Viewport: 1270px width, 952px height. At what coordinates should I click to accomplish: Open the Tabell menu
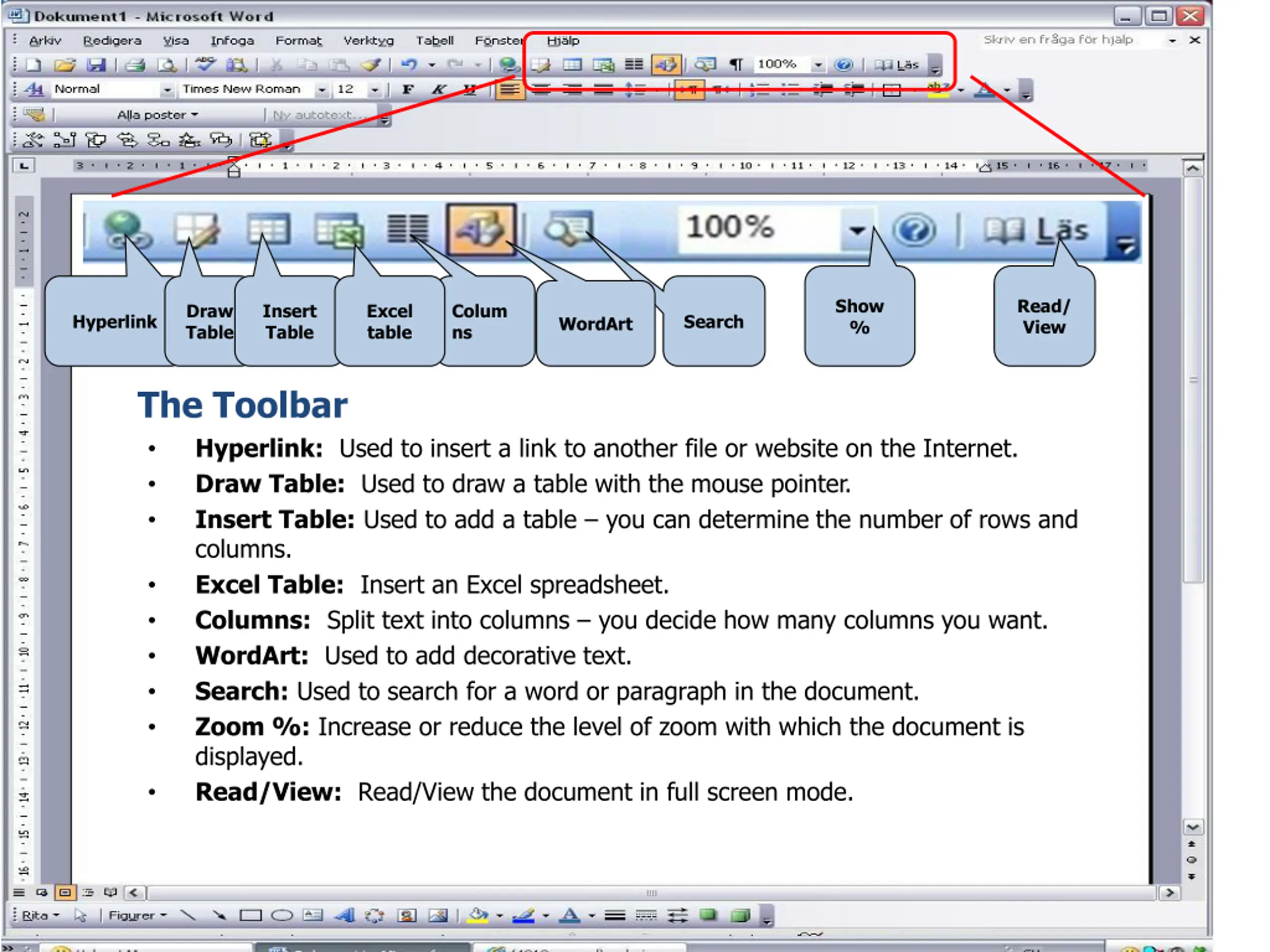click(435, 41)
